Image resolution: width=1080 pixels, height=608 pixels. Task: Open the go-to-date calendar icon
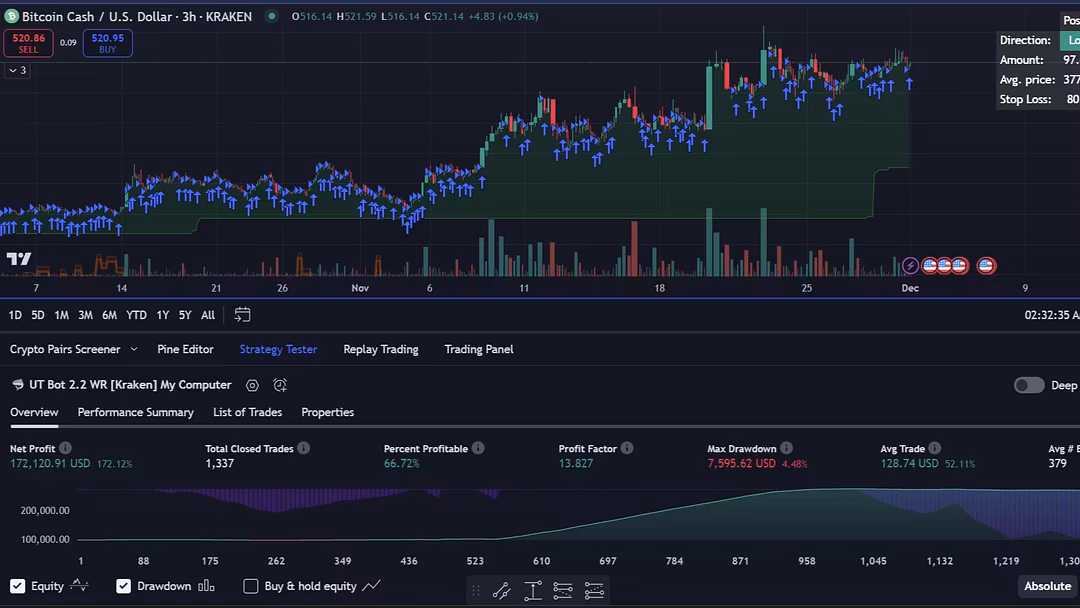coord(242,315)
